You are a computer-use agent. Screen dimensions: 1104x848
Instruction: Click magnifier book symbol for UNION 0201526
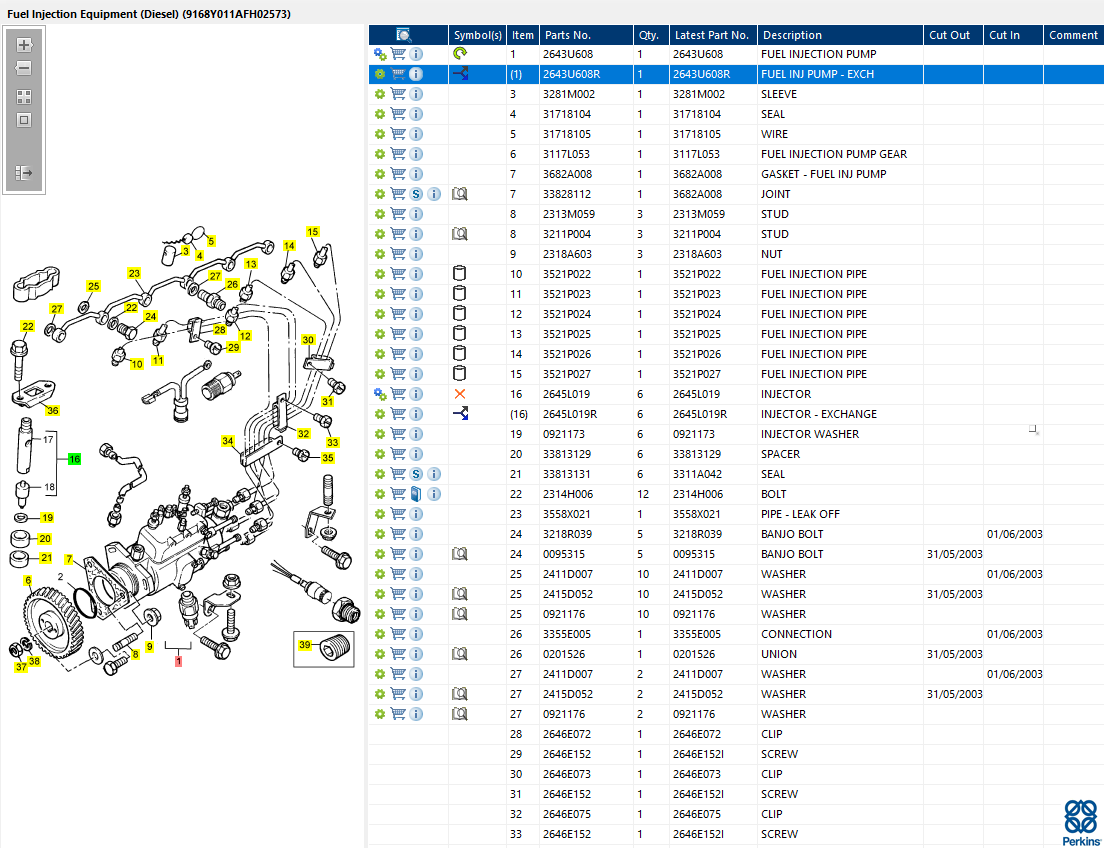coord(460,654)
